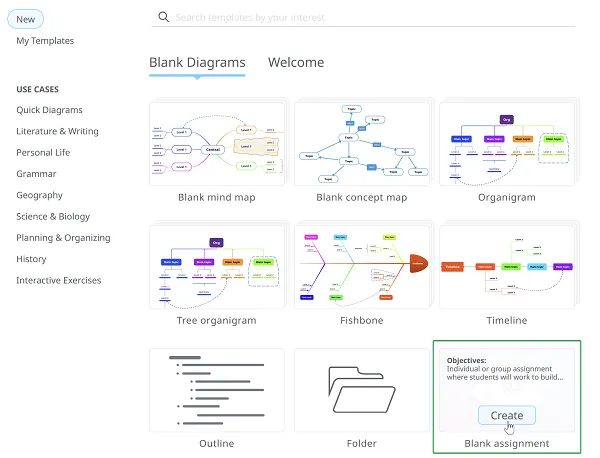Switch to the Welcome tab

pos(296,62)
